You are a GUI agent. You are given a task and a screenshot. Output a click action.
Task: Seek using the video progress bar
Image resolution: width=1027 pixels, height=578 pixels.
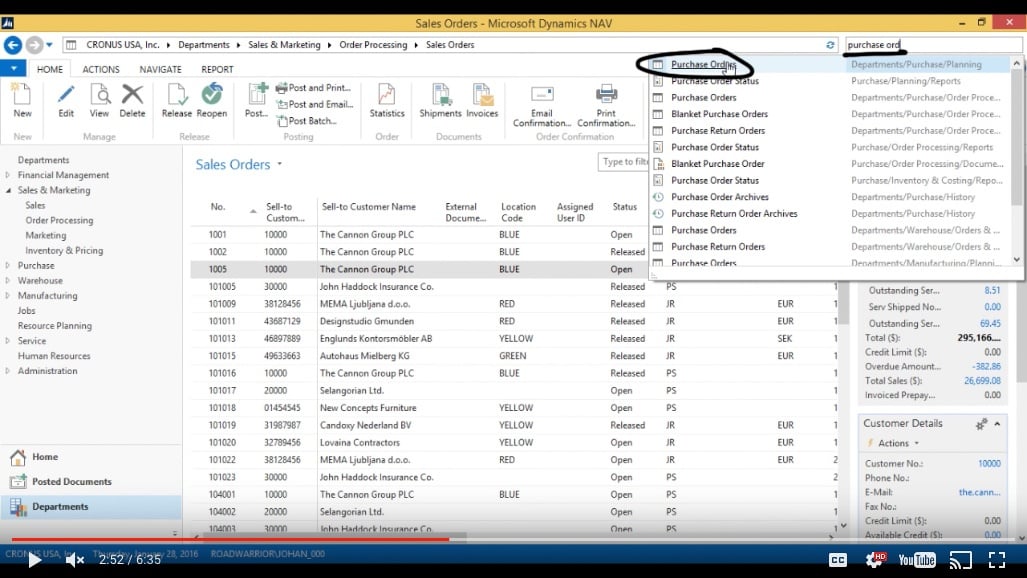click(x=514, y=539)
